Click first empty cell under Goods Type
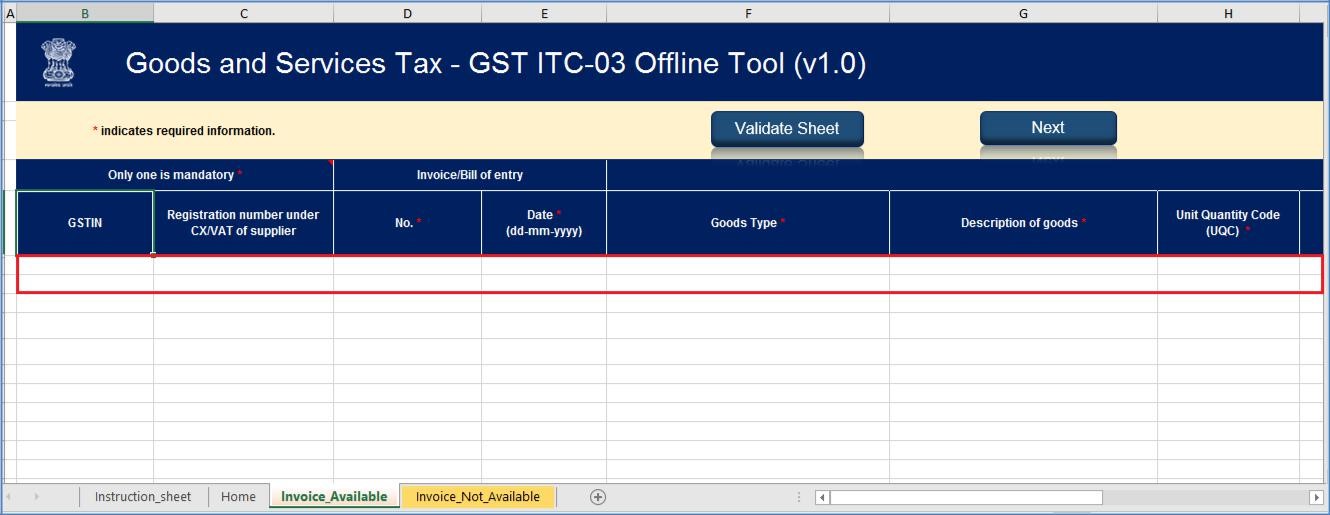Screen dimensions: 1330x515 point(748,265)
